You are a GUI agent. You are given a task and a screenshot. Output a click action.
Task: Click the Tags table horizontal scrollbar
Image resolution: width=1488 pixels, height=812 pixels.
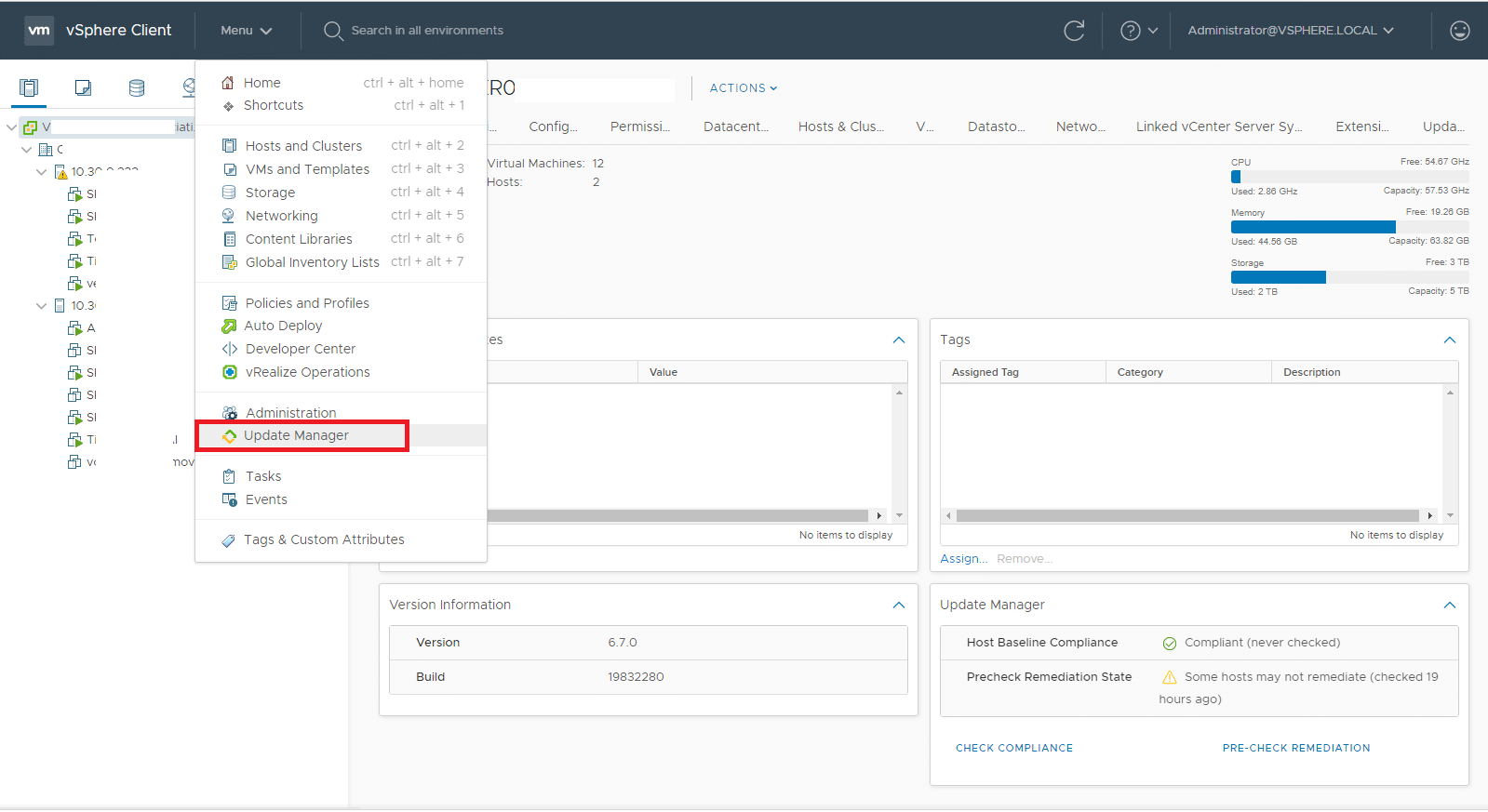(x=1187, y=516)
